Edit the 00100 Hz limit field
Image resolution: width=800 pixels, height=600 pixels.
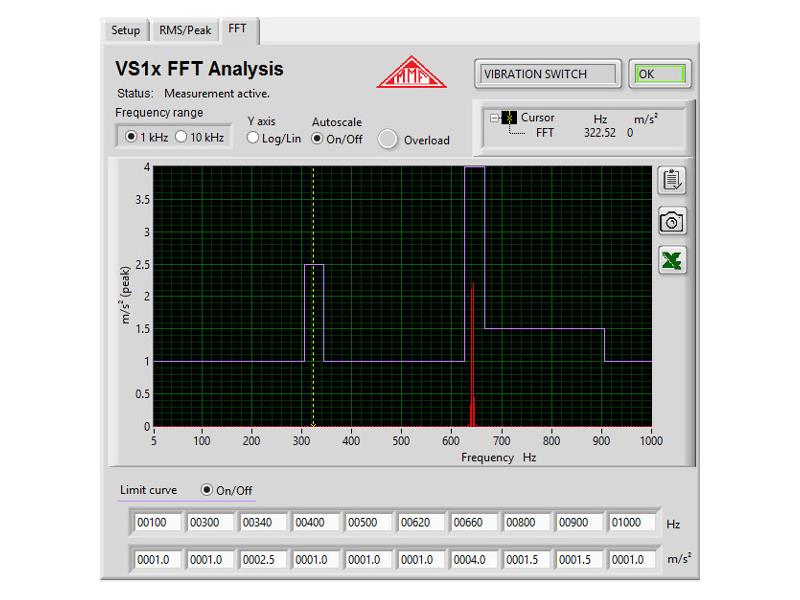click(157, 522)
